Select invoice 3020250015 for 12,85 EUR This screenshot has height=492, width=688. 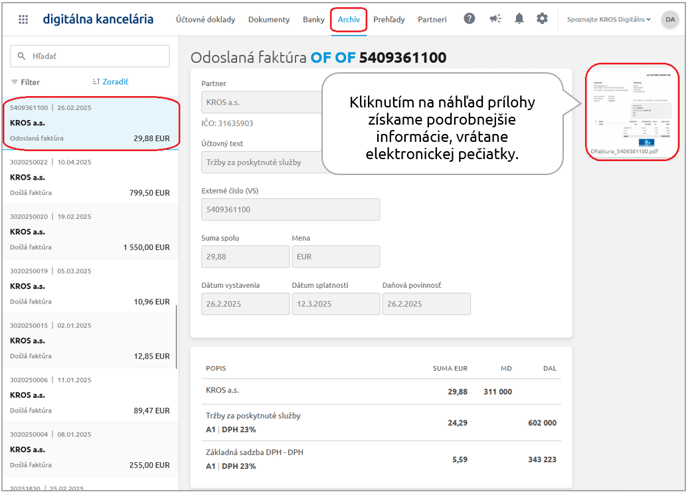click(90, 341)
